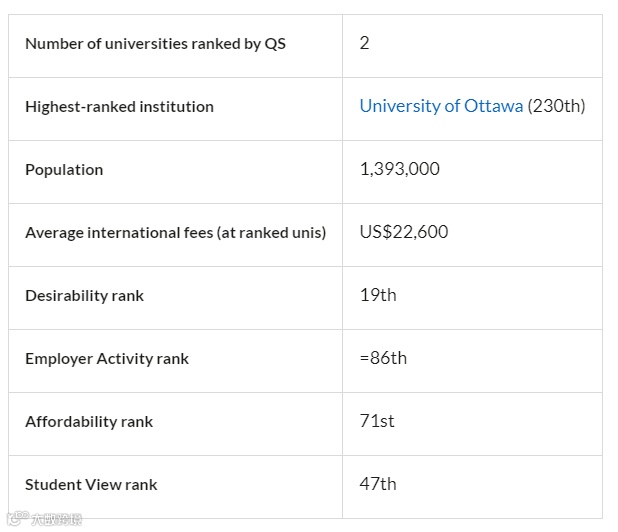618x532 pixels.
Task: Click the value 2 in first row
Action: click(364, 43)
